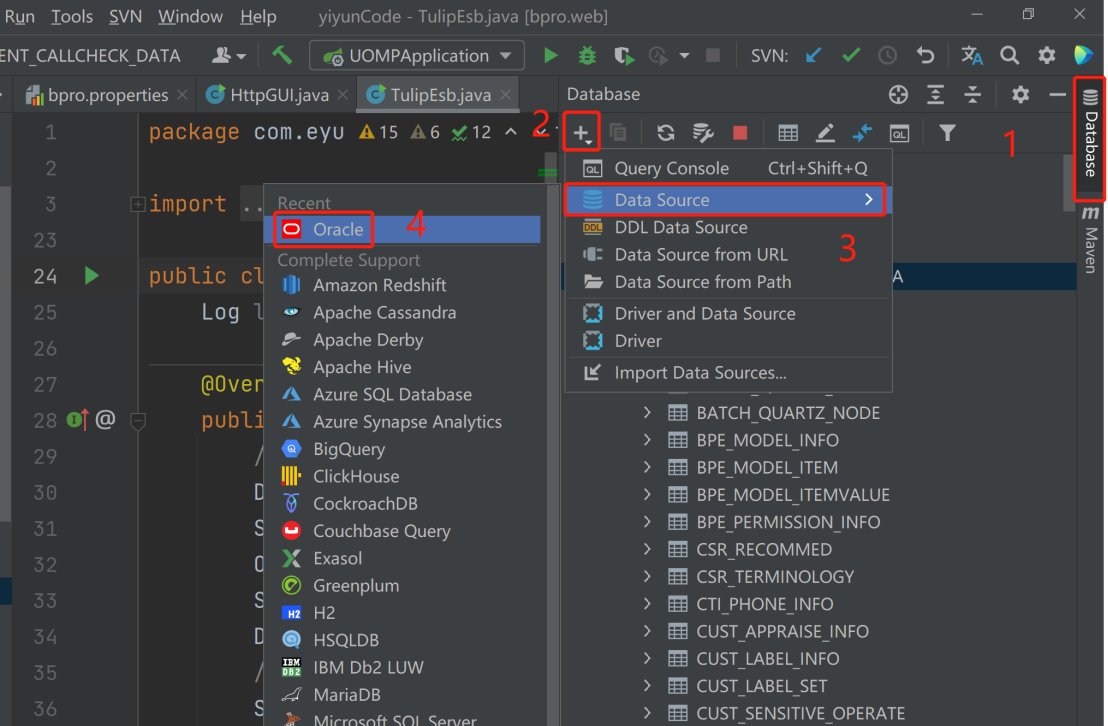Click the Build hammer icon
This screenshot has height=726, width=1108.
pos(282,56)
